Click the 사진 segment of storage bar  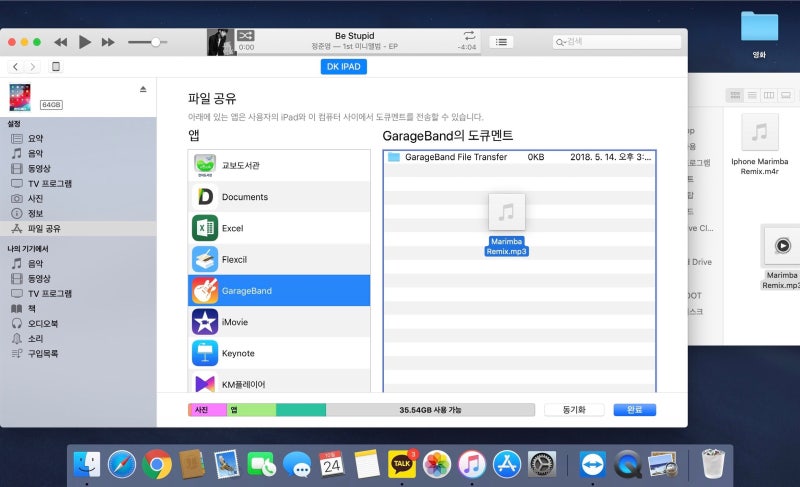207,409
